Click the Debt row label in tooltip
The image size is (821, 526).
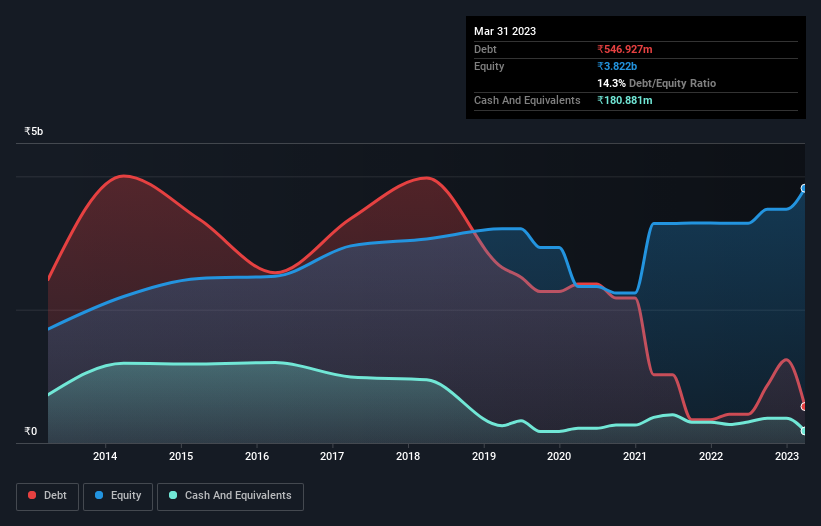tap(485, 49)
